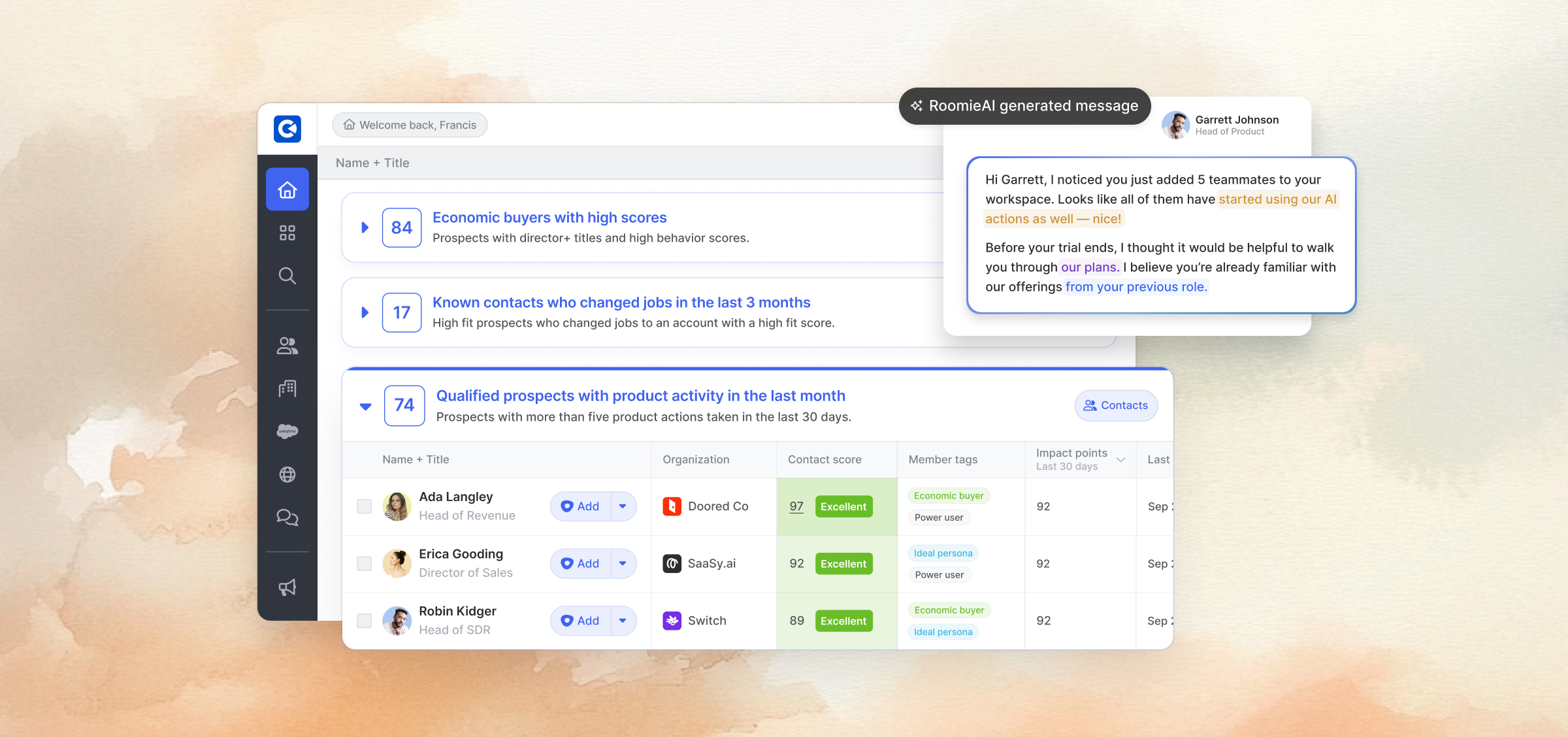1568x737 pixels.
Task: Select Erica Gooding's row checkbox
Action: point(365,563)
